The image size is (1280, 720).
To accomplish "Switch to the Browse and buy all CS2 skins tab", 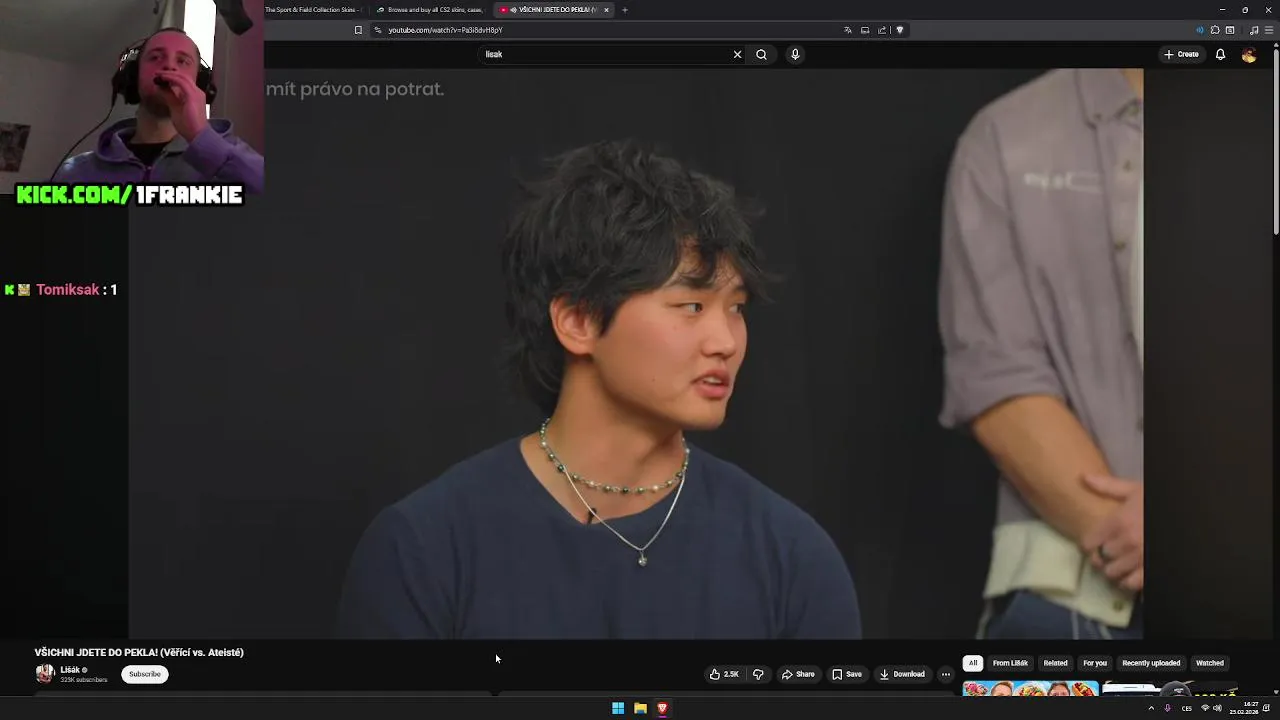I will (x=432, y=10).
